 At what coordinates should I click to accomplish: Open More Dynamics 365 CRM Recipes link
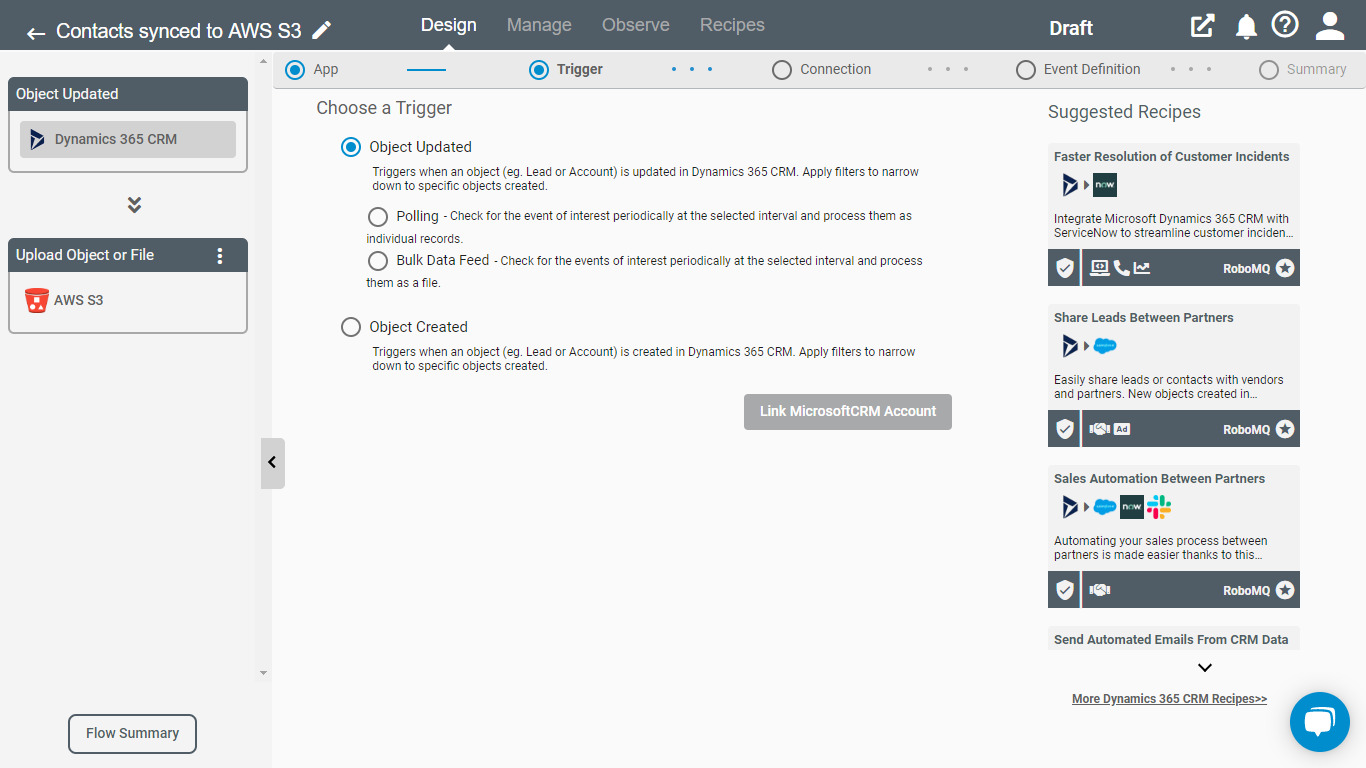pyautogui.click(x=1169, y=699)
